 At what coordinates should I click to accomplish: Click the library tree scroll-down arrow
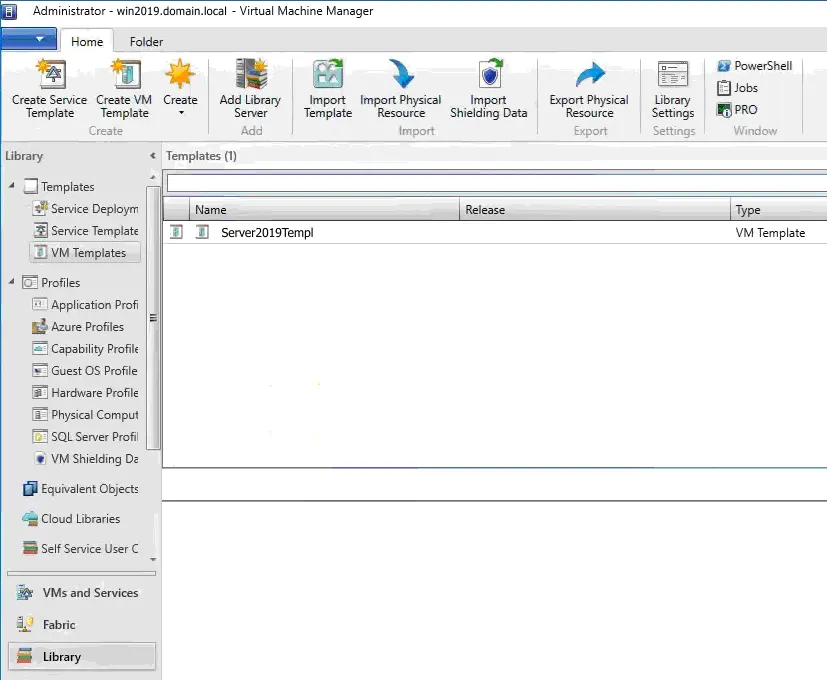point(153,559)
